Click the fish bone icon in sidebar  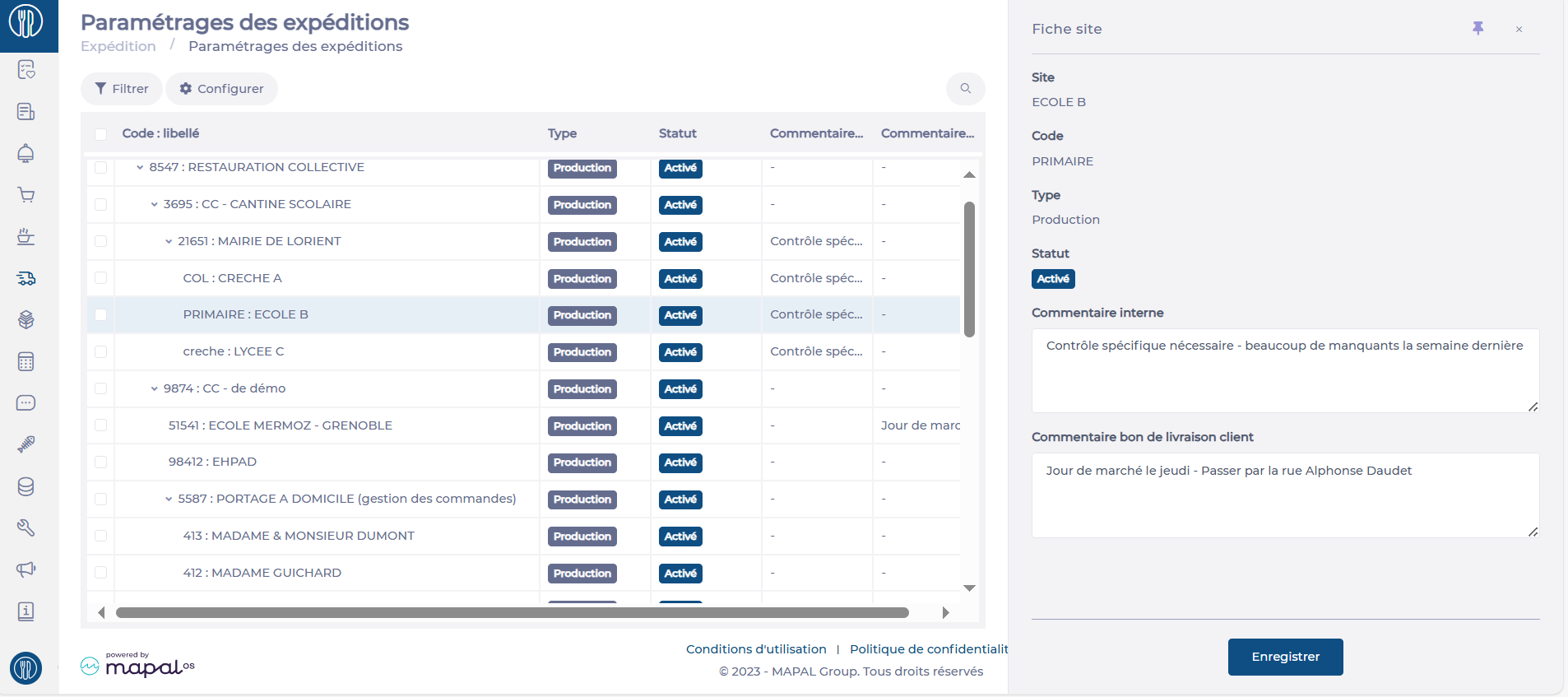[26, 445]
